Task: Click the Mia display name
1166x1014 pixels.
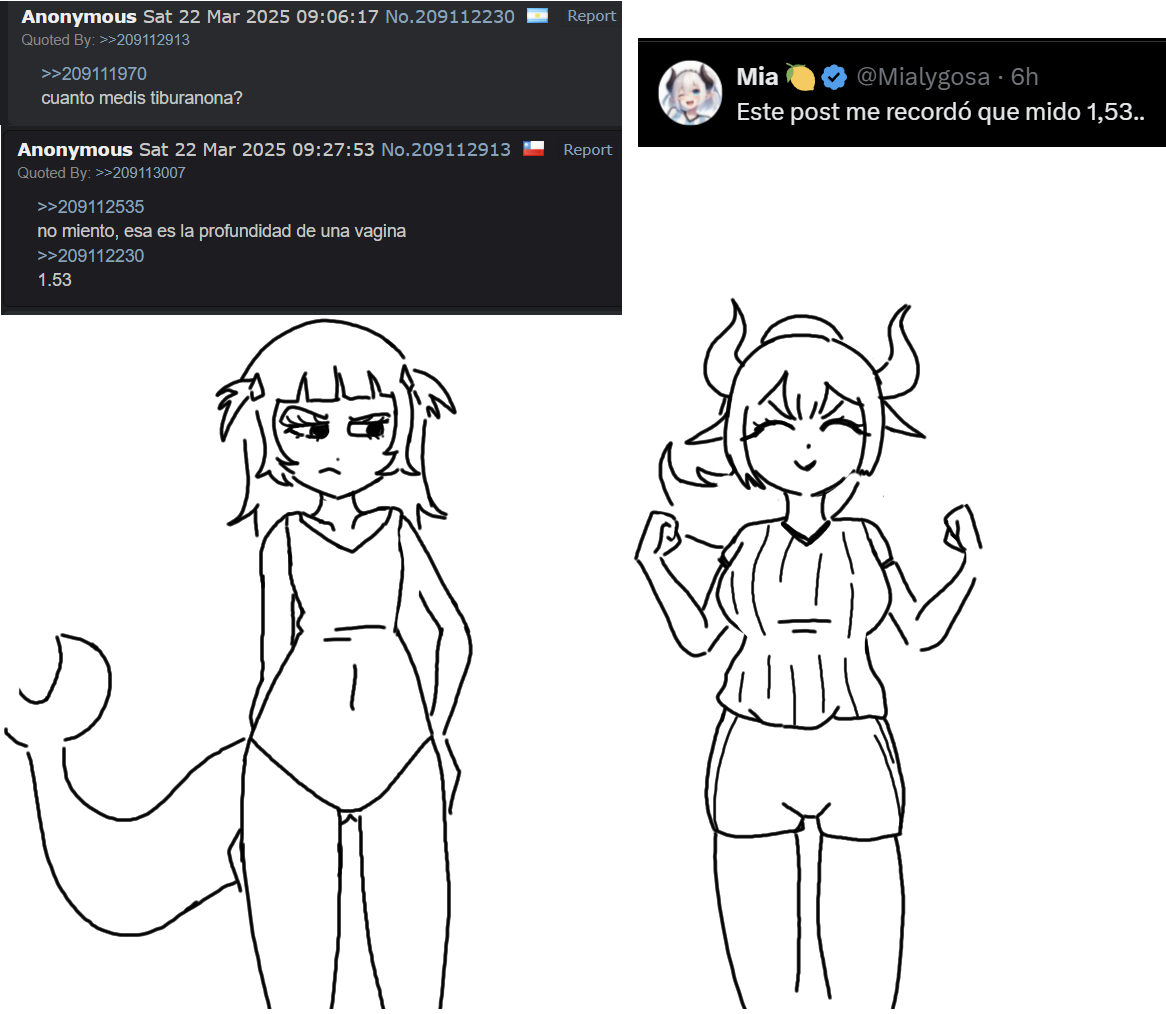Action: [757, 77]
